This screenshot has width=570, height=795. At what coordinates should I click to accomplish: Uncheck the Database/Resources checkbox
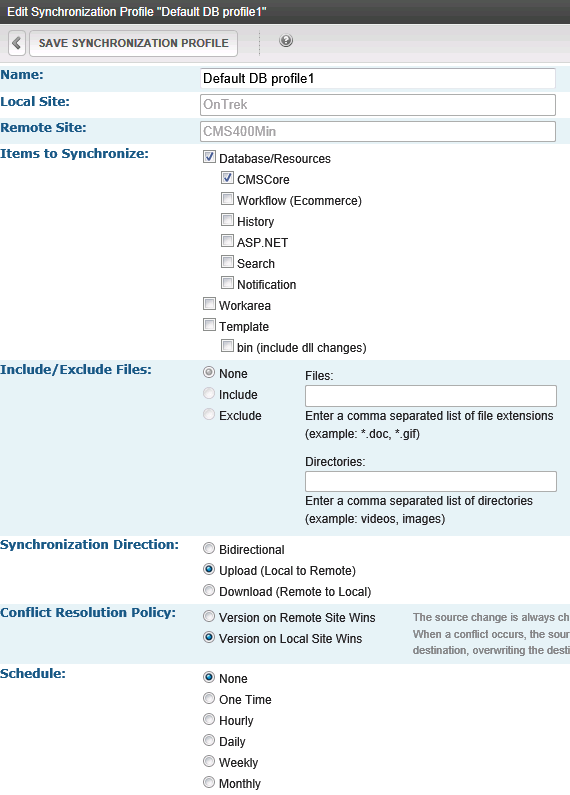tap(209, 157)
